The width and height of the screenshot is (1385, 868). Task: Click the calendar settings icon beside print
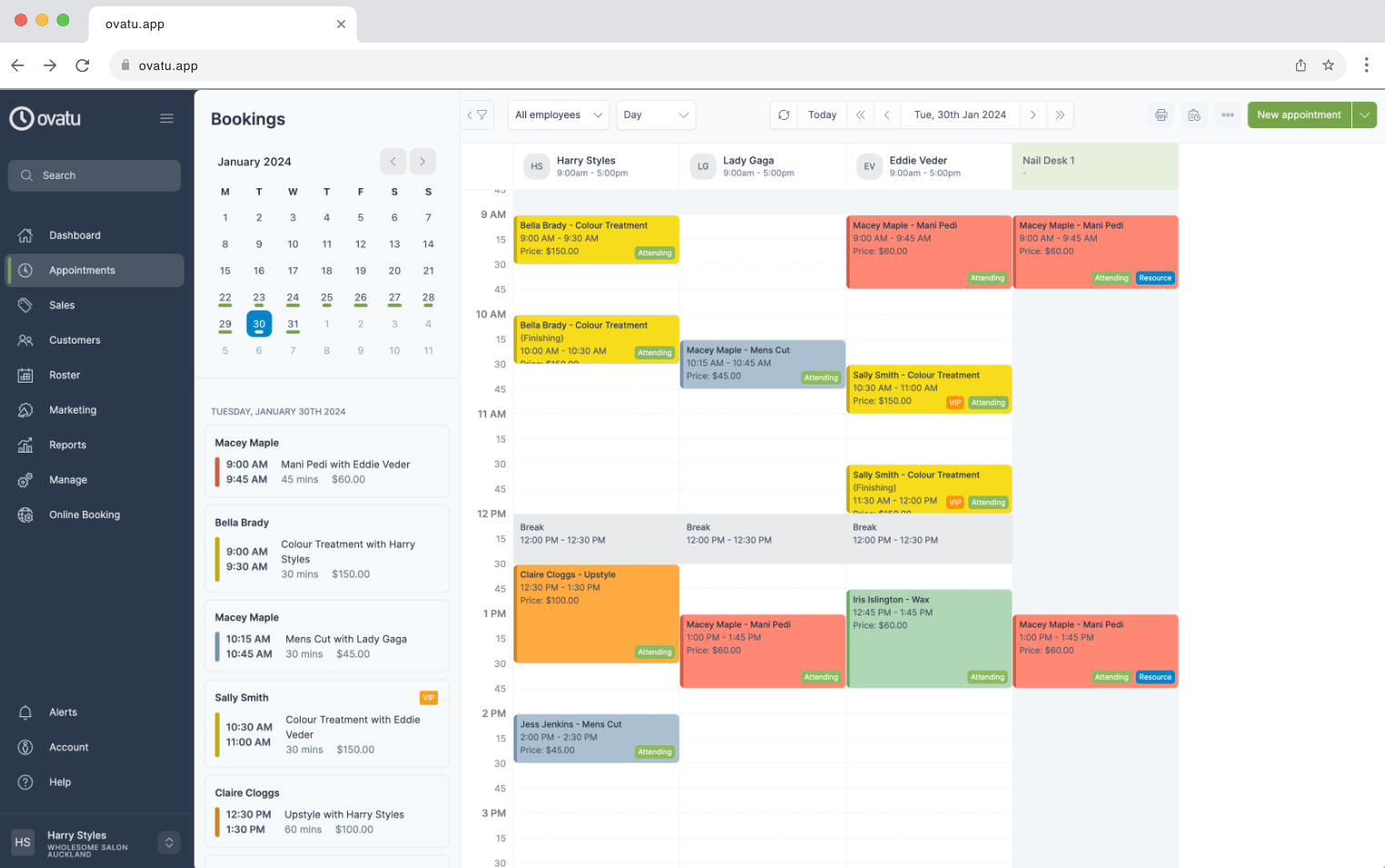coord(1194,115)
